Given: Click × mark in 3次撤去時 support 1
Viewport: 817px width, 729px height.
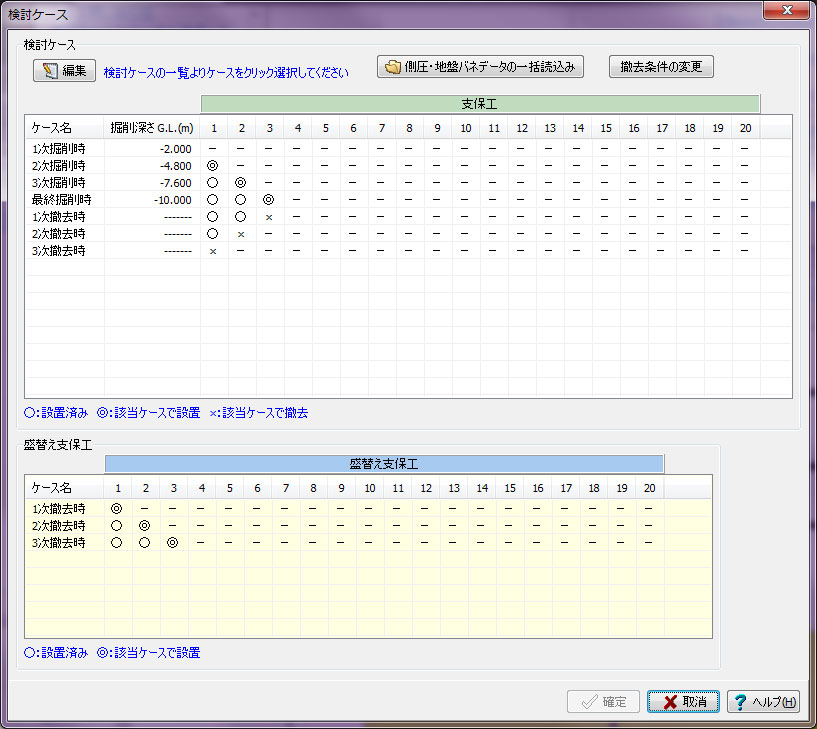Looking at the screenshot, I should [213, 251].
